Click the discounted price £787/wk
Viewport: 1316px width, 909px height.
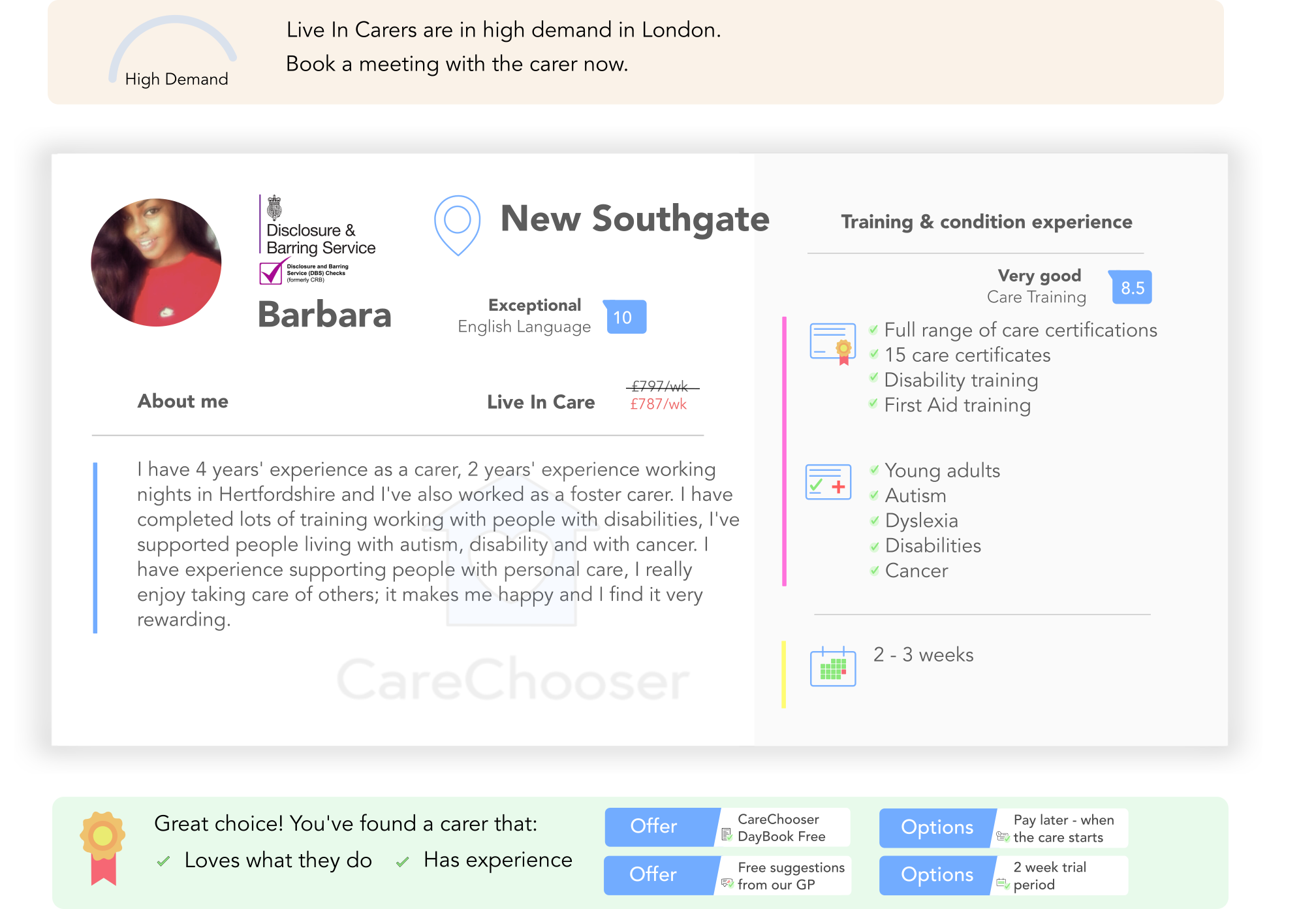[x=658, y=404]
